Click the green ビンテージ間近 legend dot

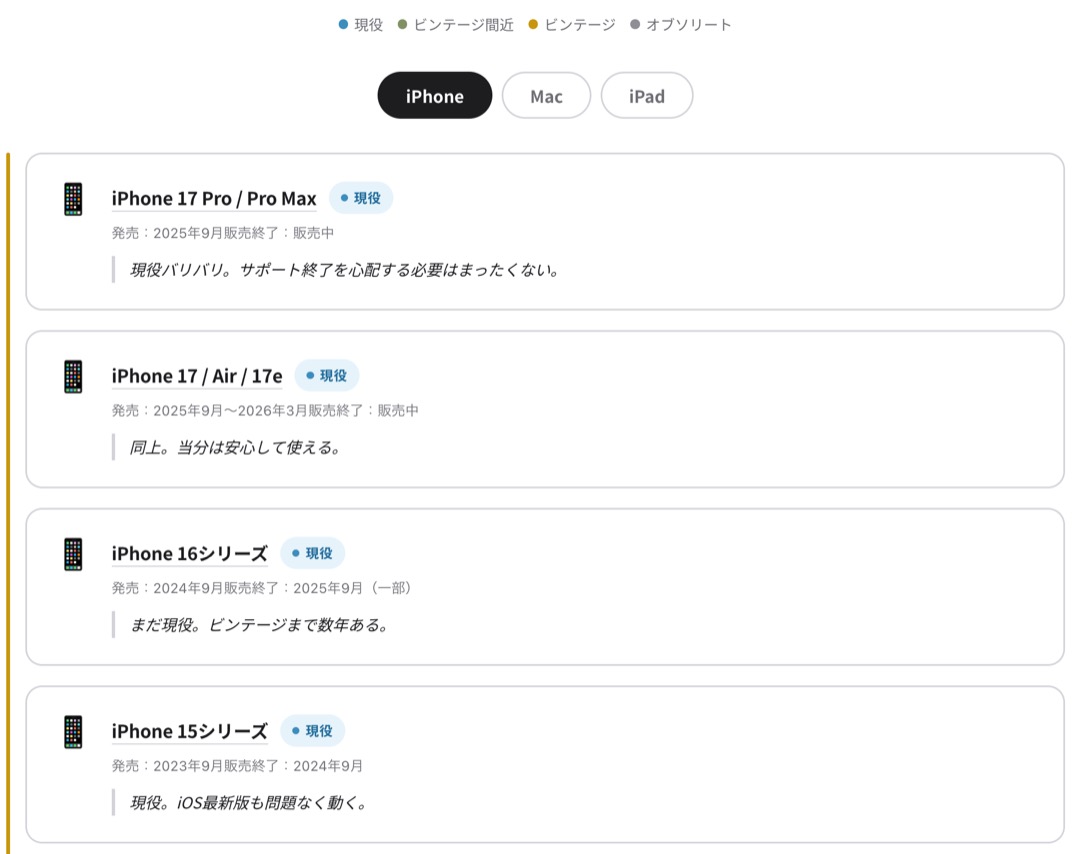pos(403,25)
